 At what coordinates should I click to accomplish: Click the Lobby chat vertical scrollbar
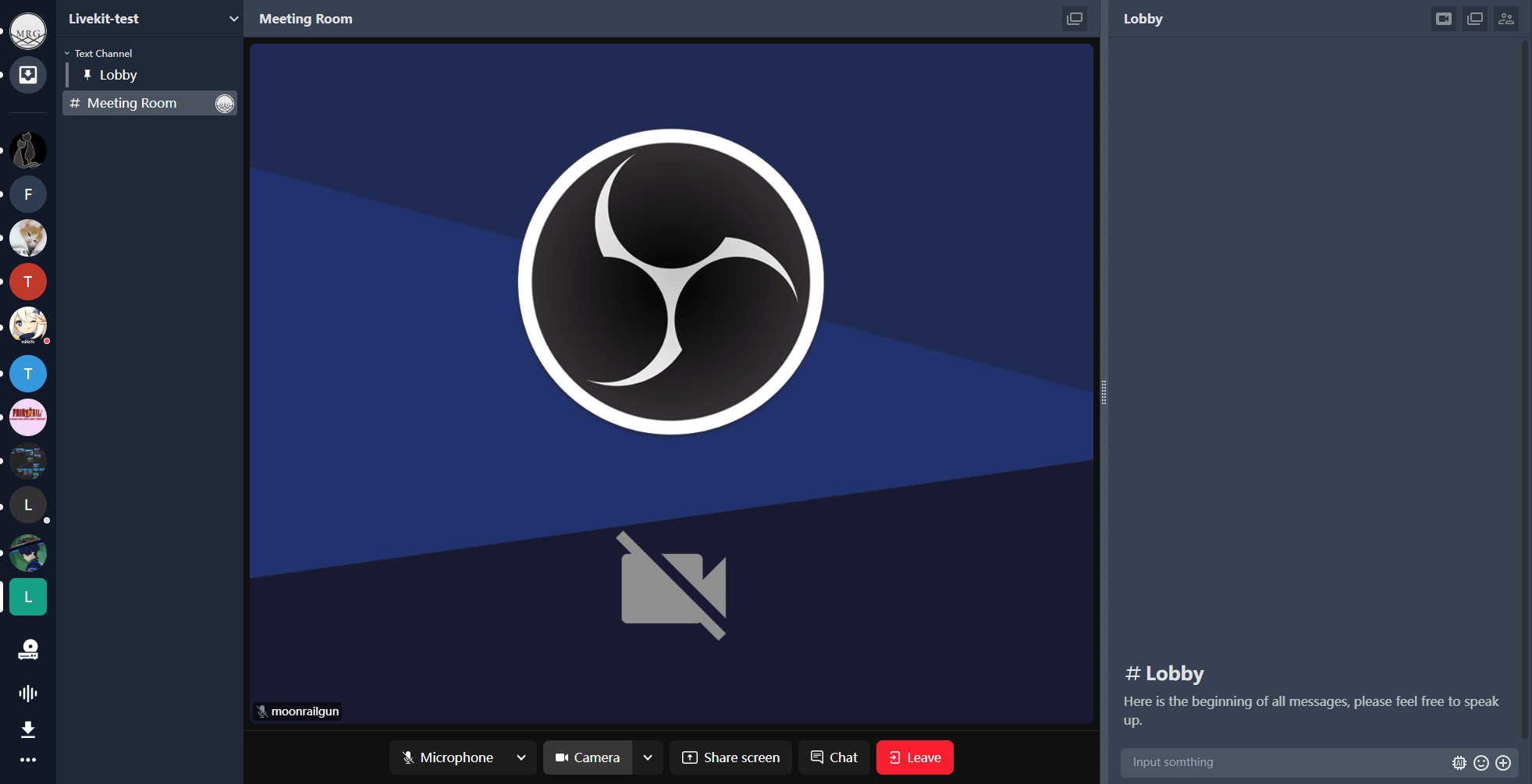(1525, 390)
